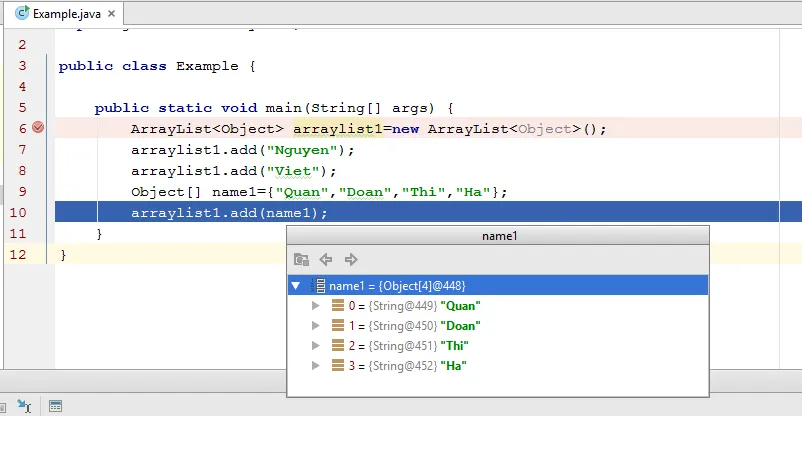The image size is (802, 473).
Task: Click line number 10 in the gutter
Action: 18,213
